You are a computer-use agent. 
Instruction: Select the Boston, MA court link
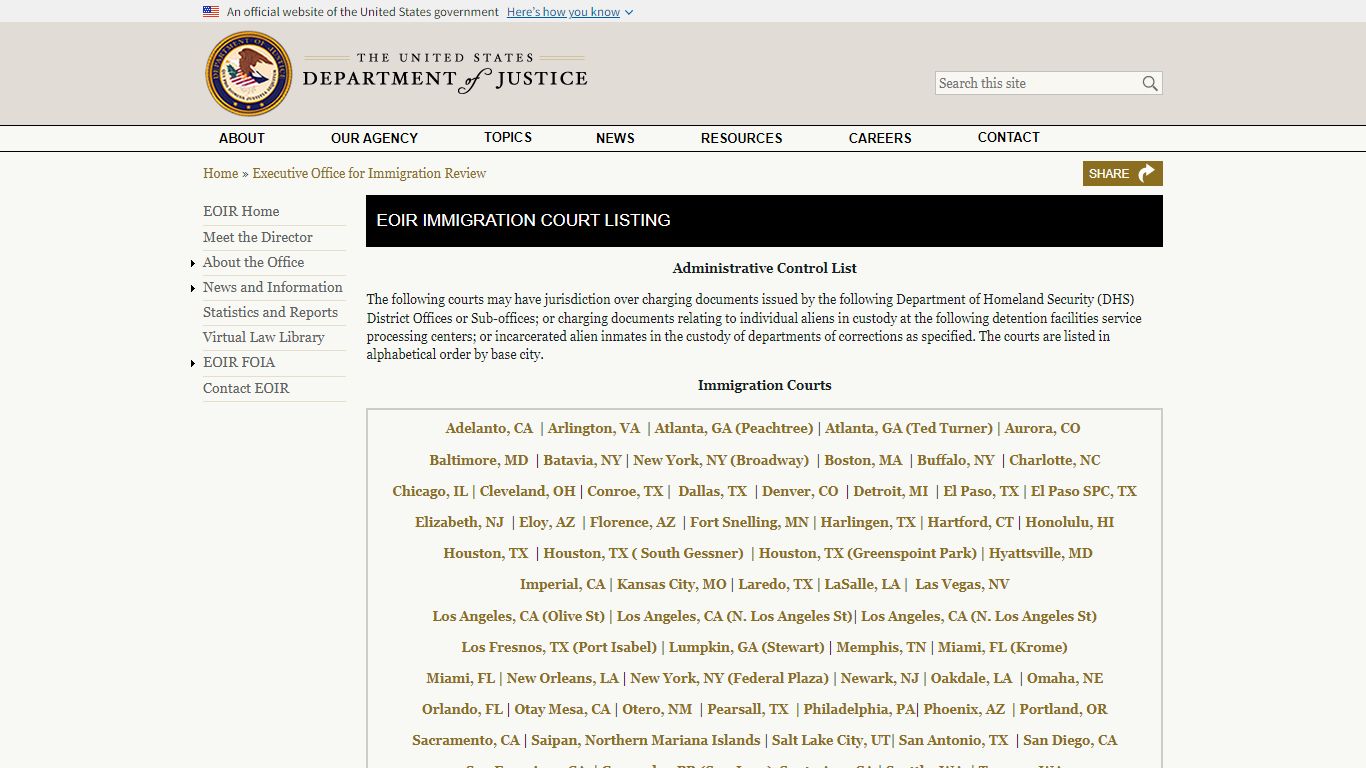[863, 460]
